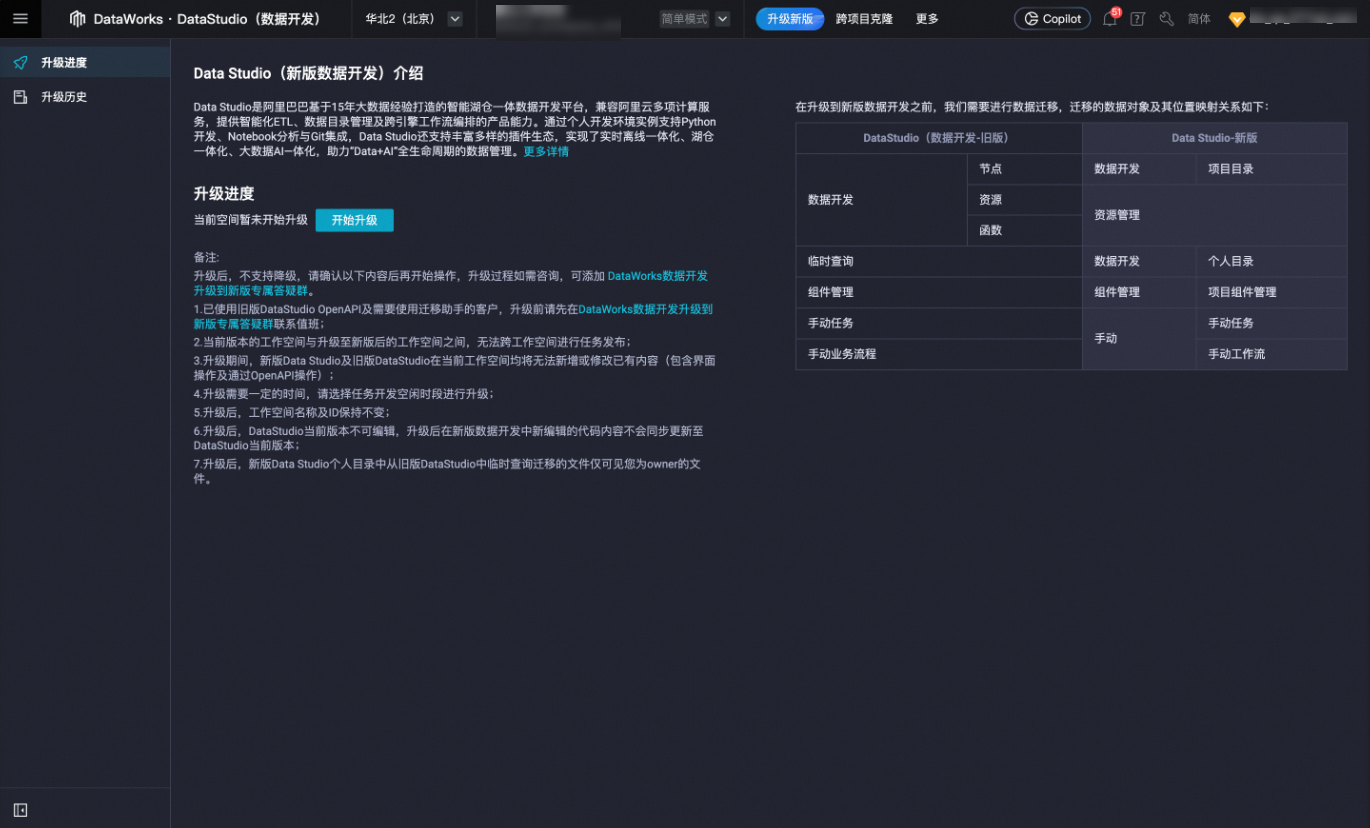Open Copilot assistant
Screen dimensions: 1370x828
(x=1052, y=18)
